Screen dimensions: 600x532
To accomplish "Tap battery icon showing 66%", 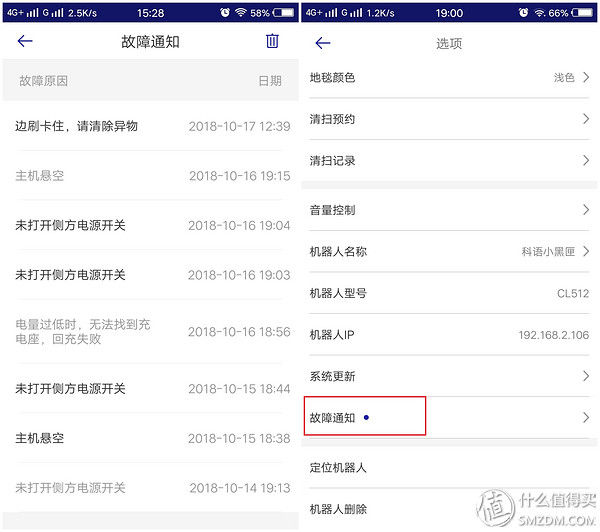I will [582, 13].
